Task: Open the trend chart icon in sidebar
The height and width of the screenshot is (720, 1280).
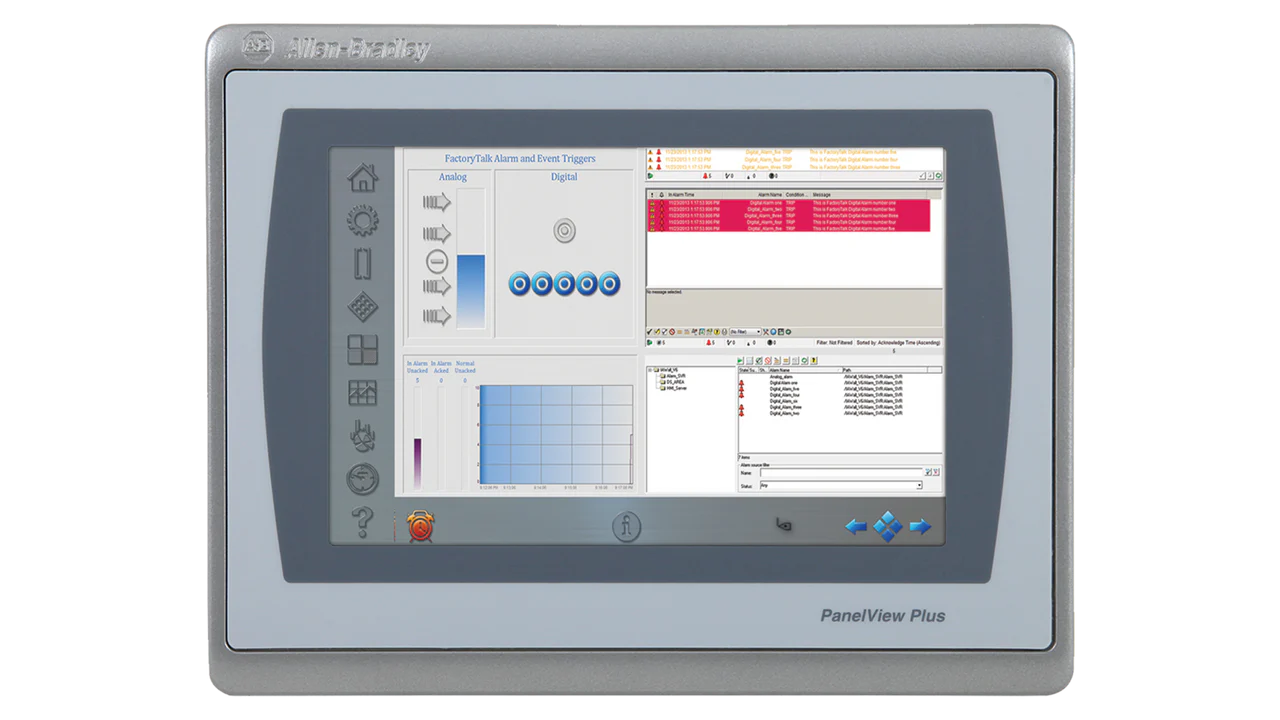Action: tap(362, 393)
